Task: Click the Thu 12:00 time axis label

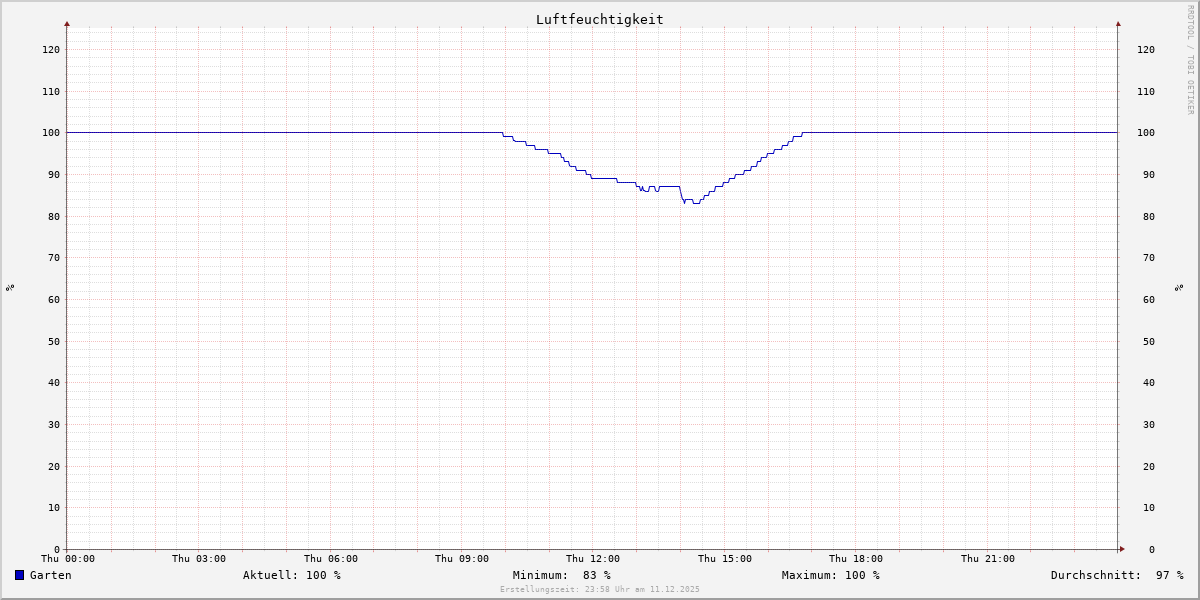Action: 593,559
